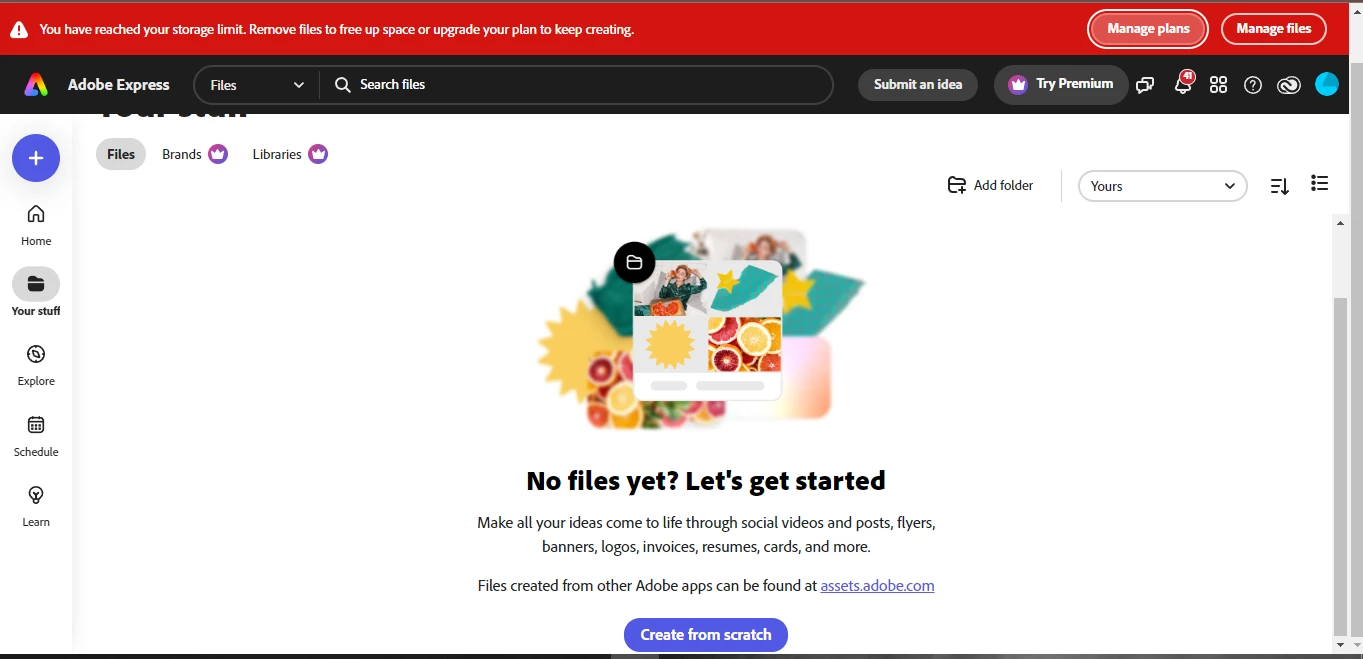Click the premium crown next to Libraries

[318, 154]
